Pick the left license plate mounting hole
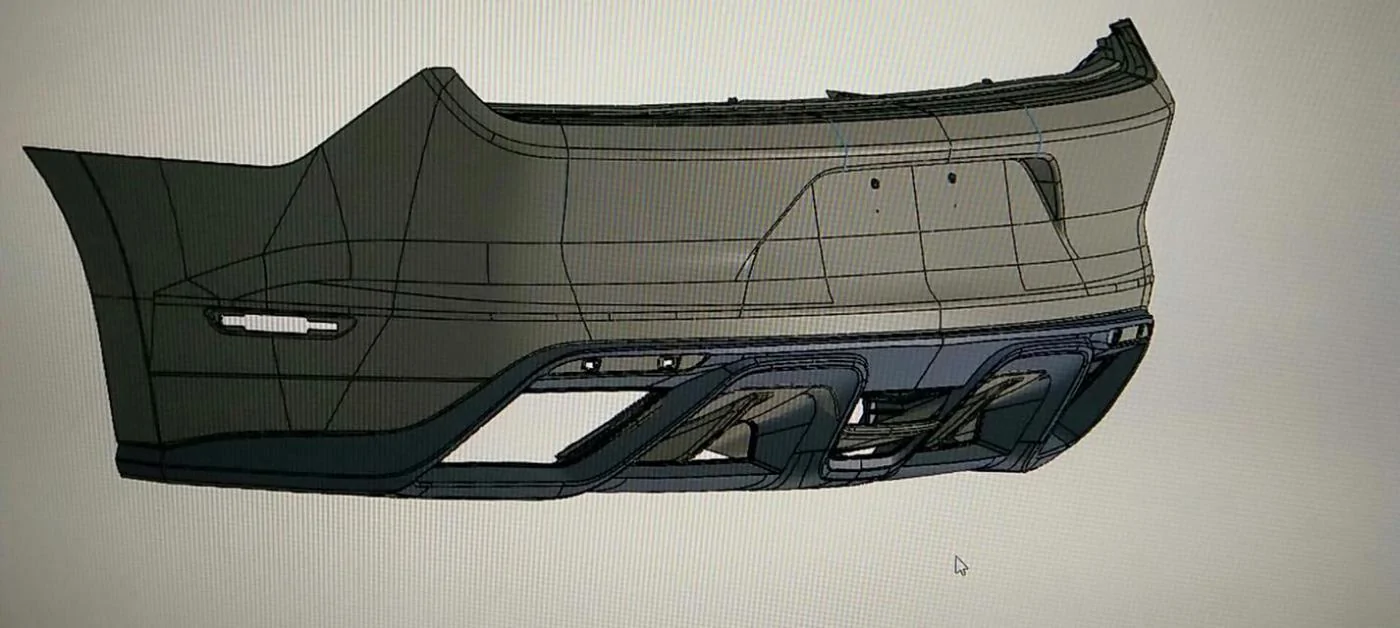1400x628 pixels. point(874,183)
